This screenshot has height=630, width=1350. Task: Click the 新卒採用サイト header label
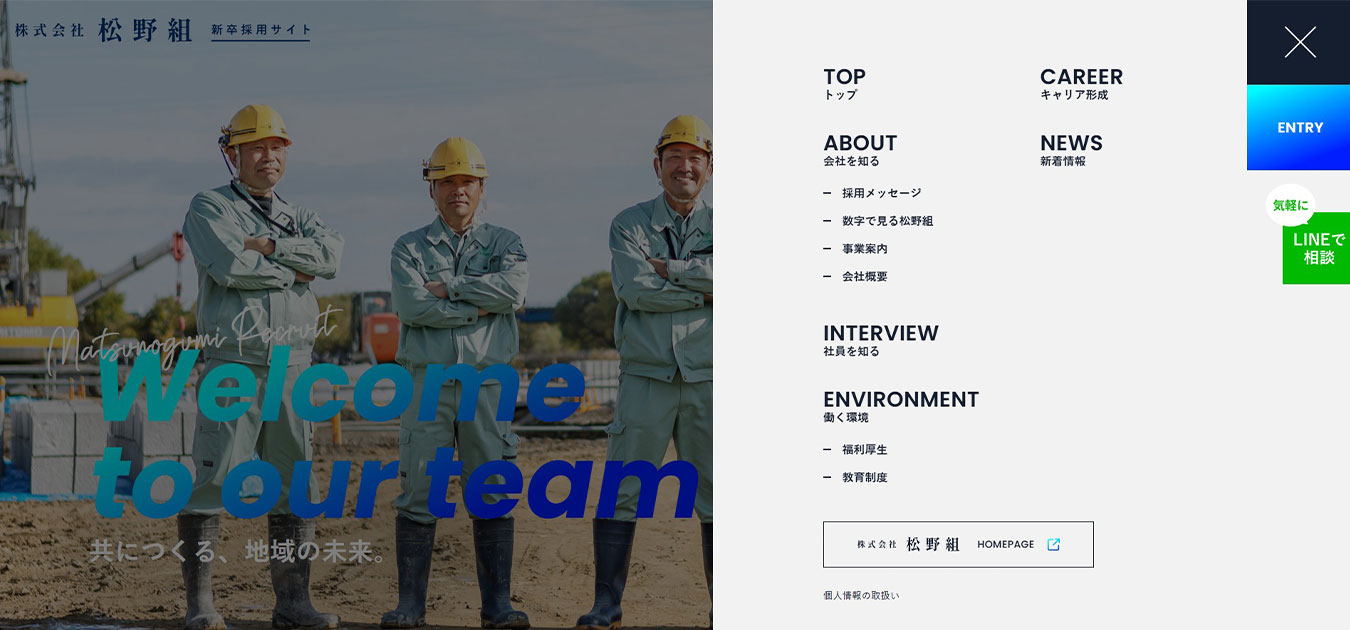pos(260,31)
